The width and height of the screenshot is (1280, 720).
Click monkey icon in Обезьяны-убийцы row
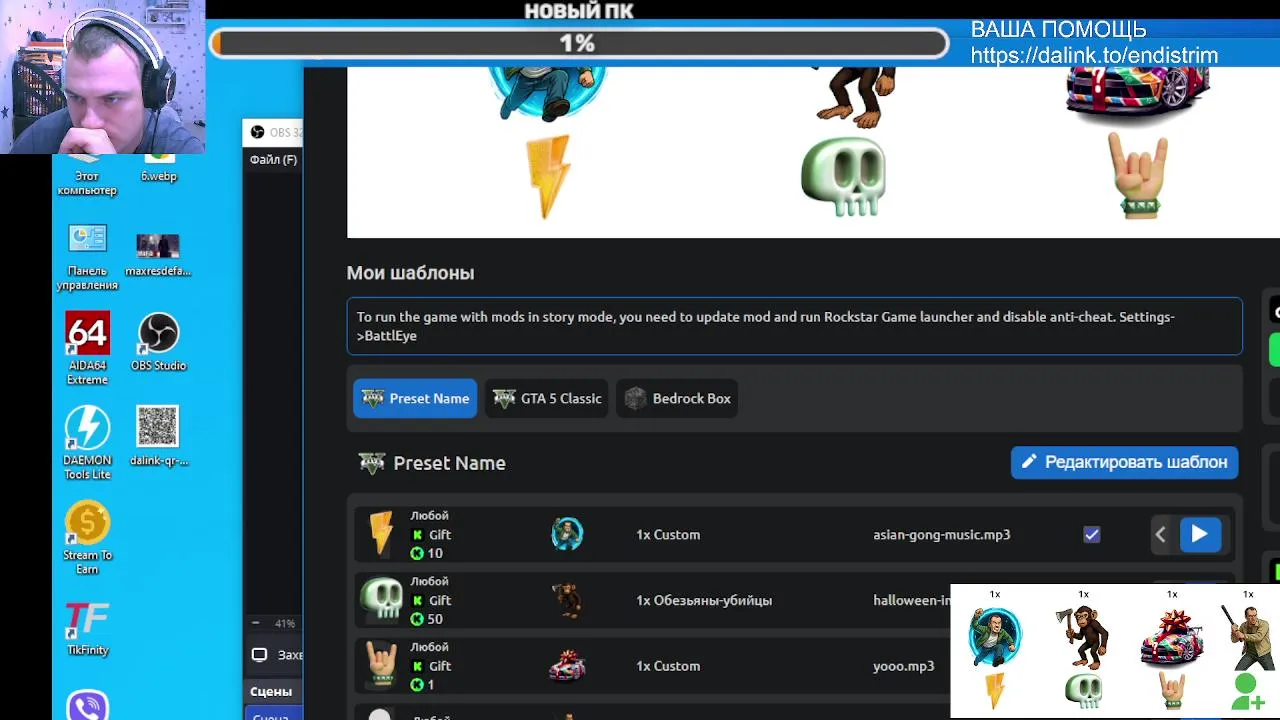(567, 600)
